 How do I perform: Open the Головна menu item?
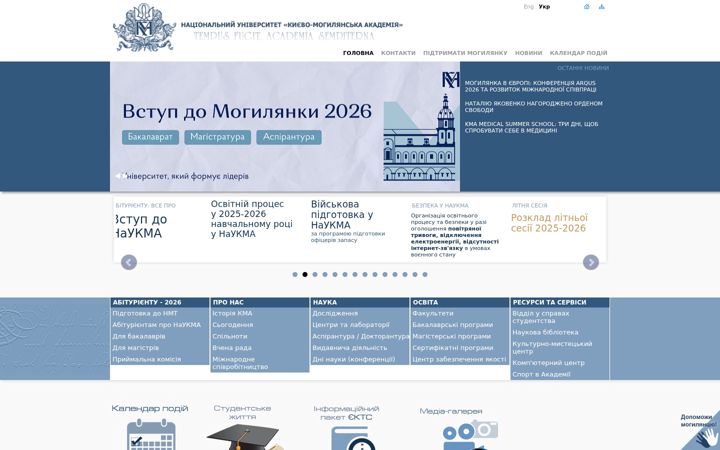(358, 53)
